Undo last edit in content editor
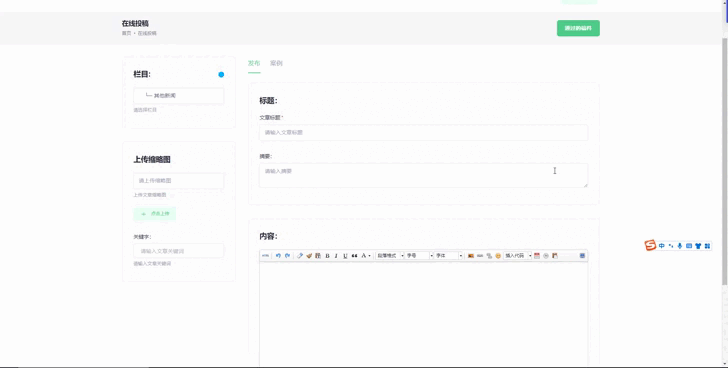Image resolution: width=728 pixels, height=368 pixels. point(278,256)
